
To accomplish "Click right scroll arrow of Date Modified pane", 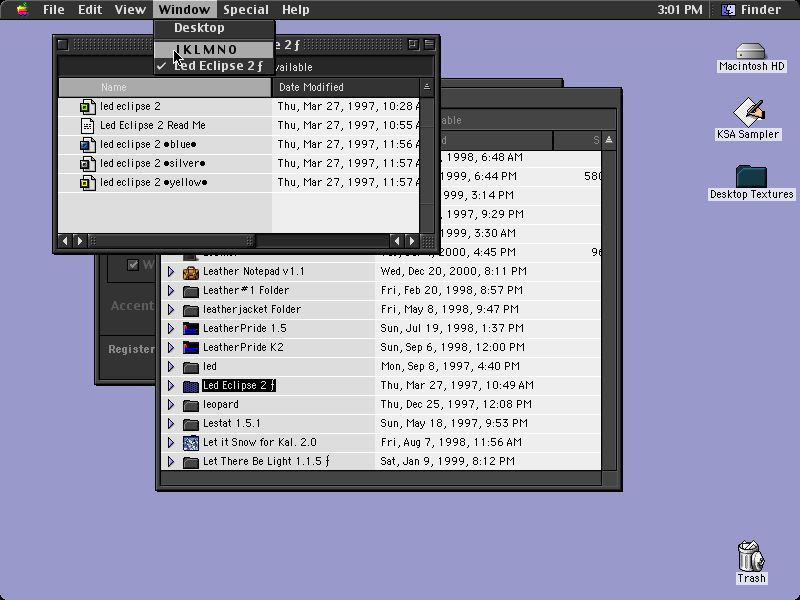I will [x=412, y=241].
